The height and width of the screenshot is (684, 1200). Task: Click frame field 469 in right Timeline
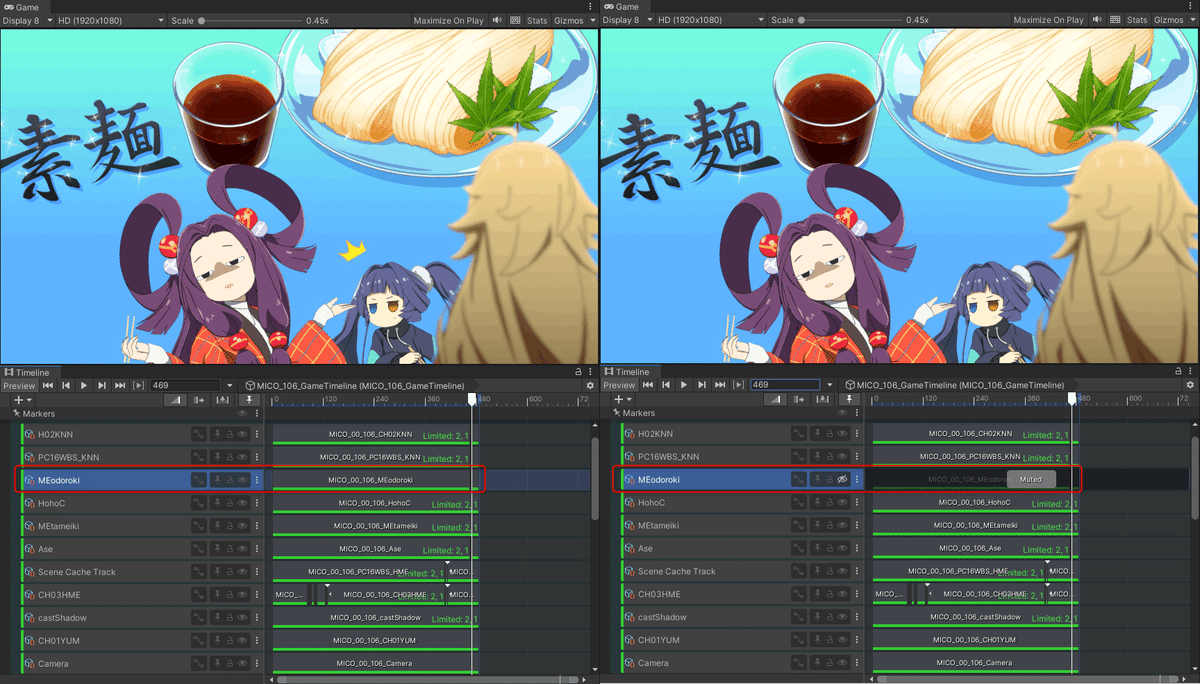pos(785,385)
